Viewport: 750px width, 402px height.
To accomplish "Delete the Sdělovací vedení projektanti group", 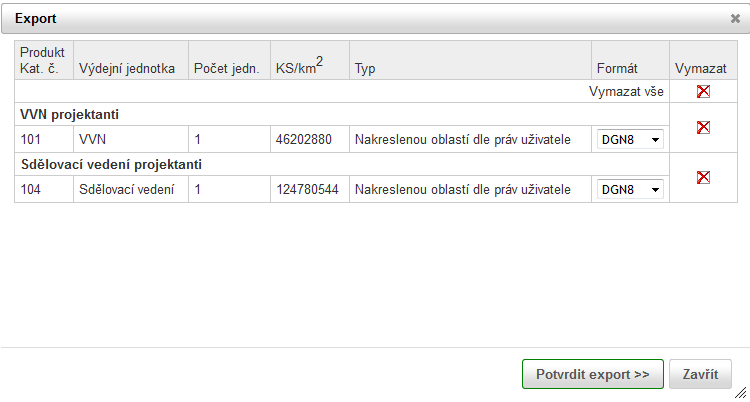I will [x=703, y=178].
